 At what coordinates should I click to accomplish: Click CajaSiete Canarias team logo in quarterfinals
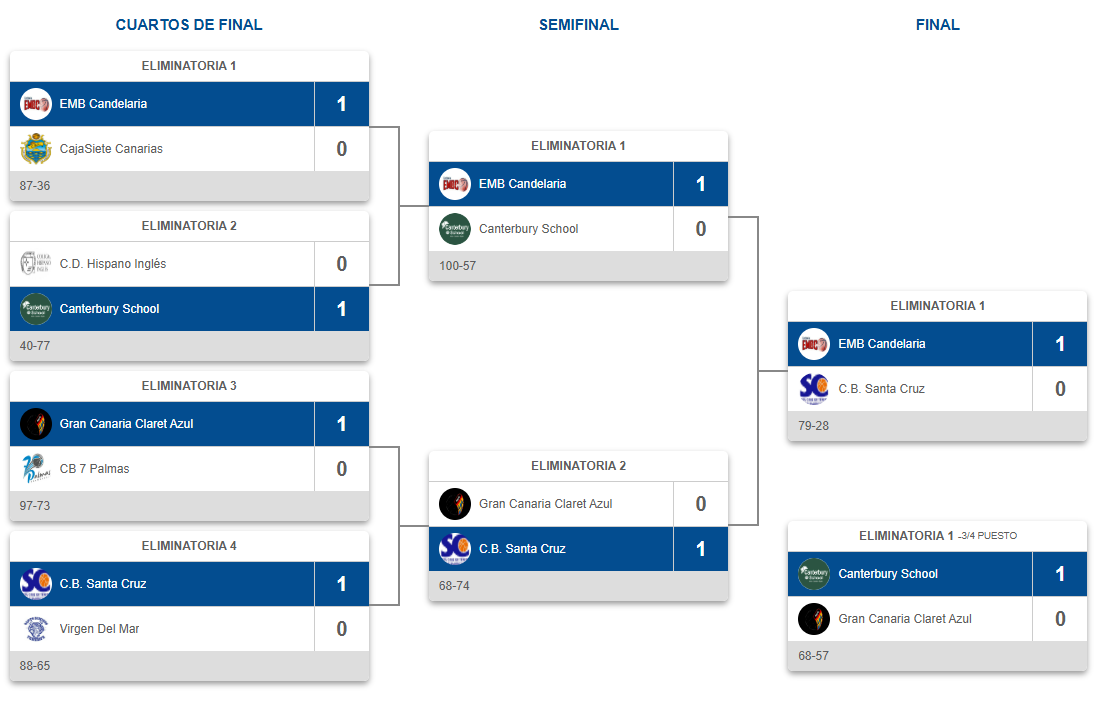pyautogui.click(x=36, y=149)
